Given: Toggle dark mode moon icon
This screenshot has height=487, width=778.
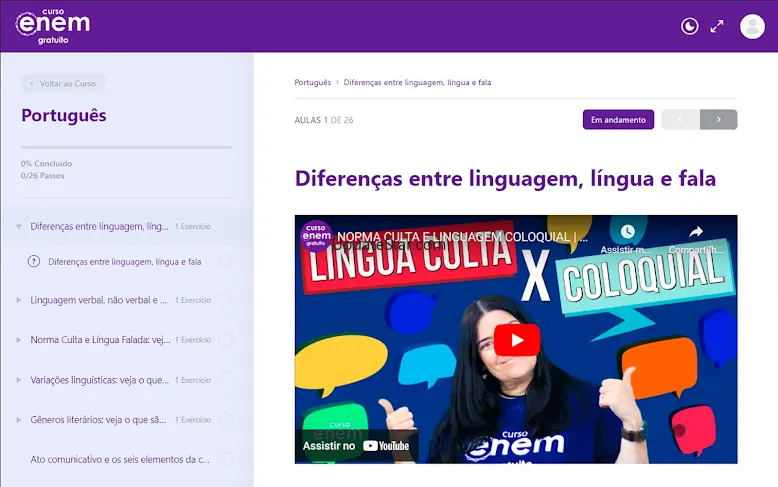Looking at the screenshot, I should pos(689,26).
